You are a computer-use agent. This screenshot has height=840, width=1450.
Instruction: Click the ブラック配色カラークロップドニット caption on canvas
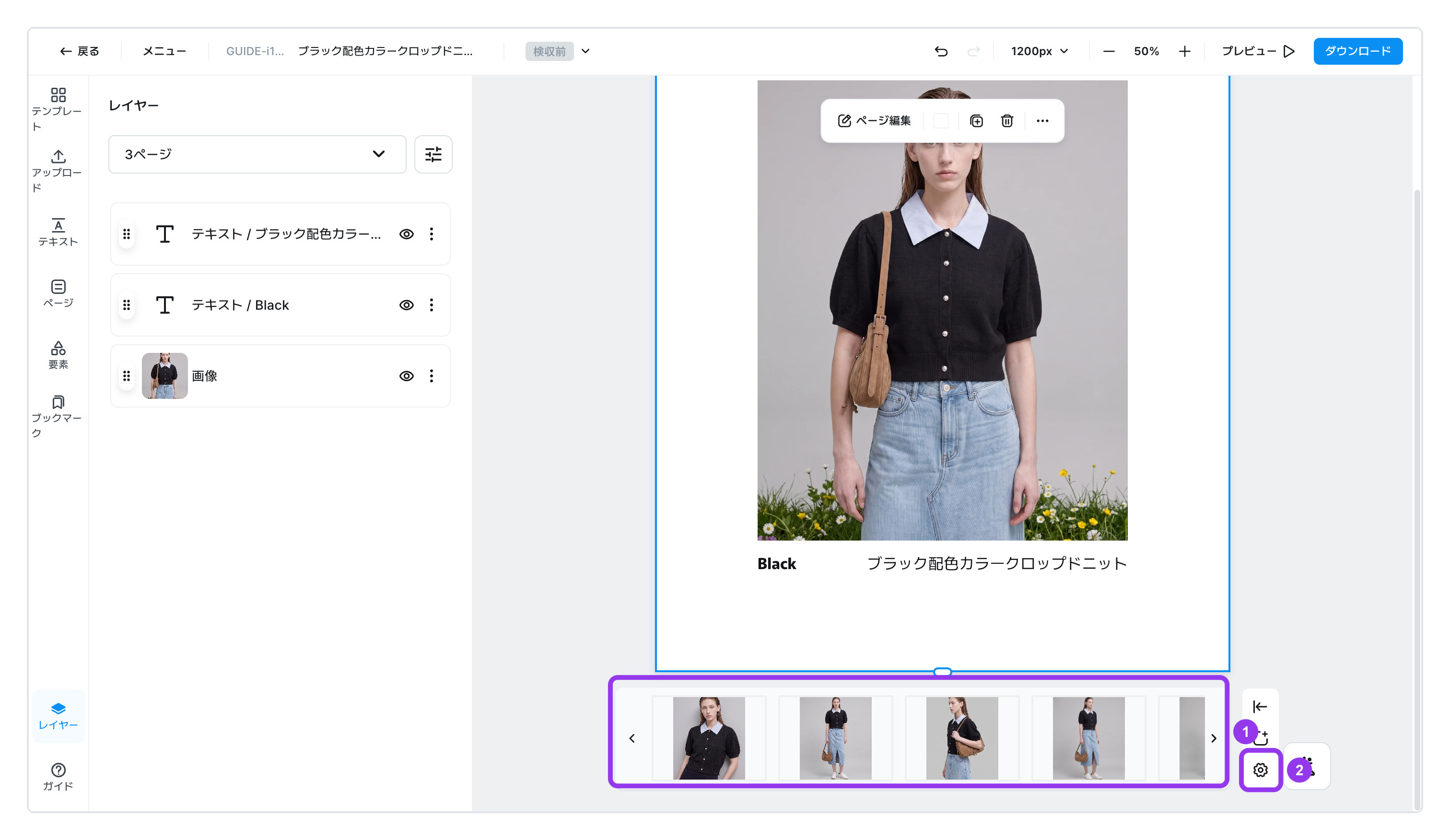click(x=996, y=563)
